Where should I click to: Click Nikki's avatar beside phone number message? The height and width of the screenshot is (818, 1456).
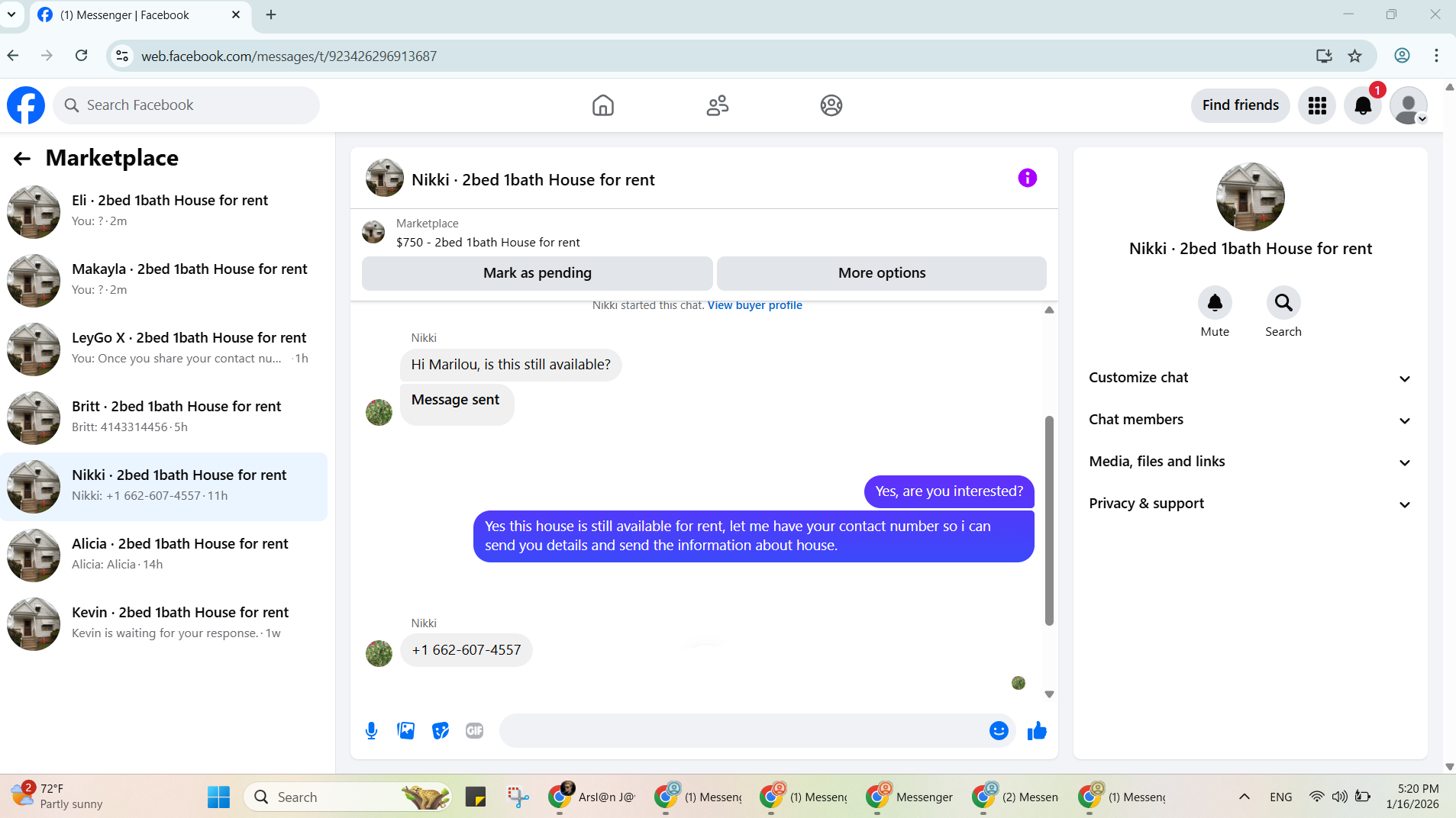[x=379, y=653]
